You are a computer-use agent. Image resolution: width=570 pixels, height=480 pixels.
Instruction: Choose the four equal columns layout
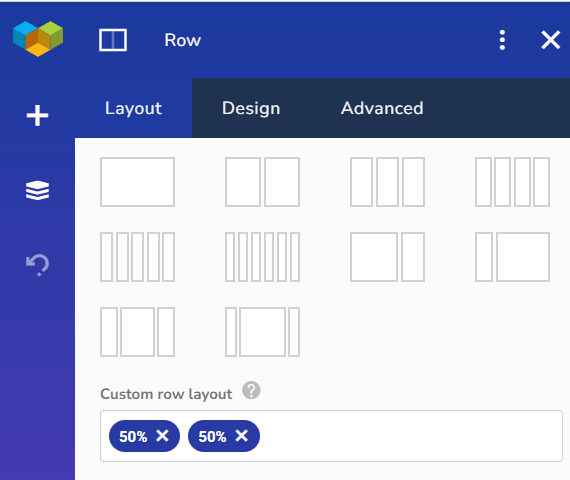point(513,182)
